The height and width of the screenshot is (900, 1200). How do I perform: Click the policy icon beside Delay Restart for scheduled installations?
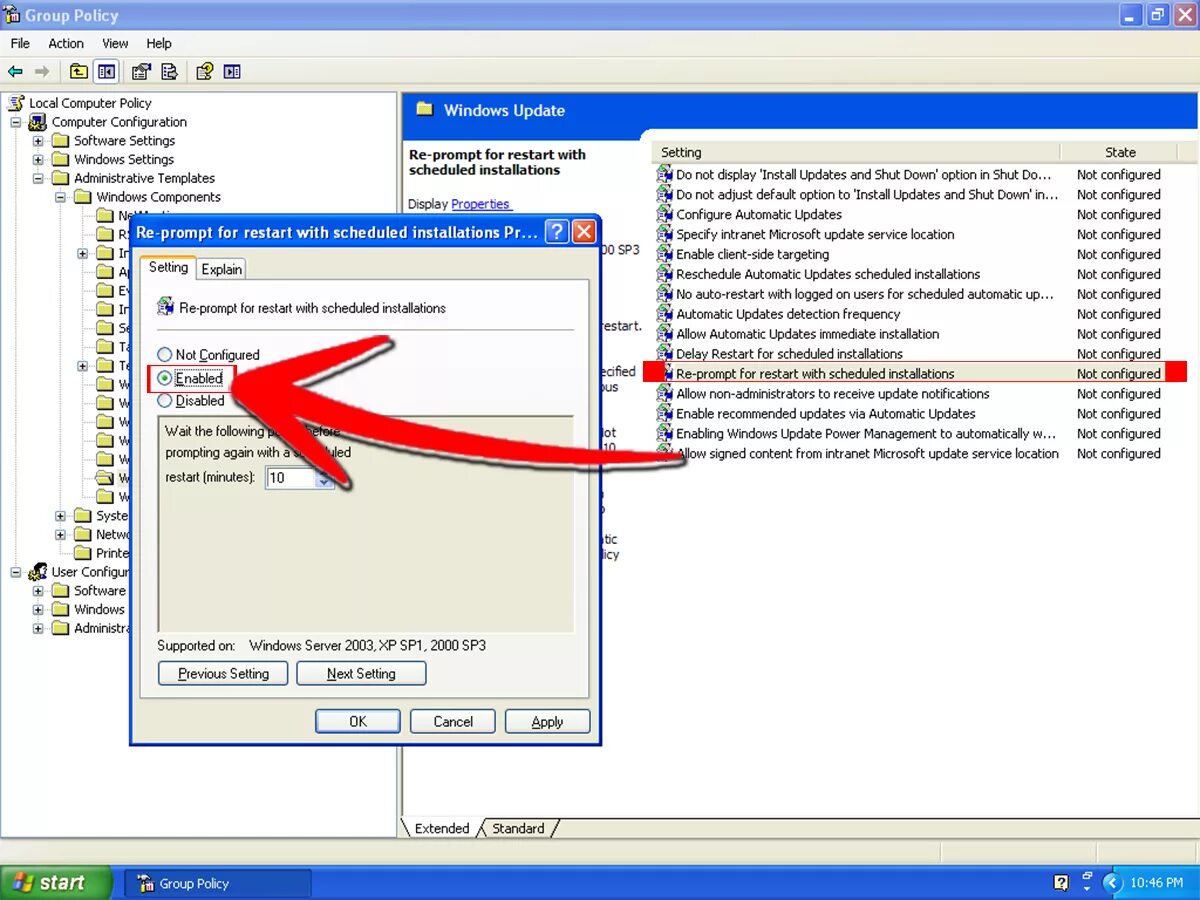pos(665,354)
